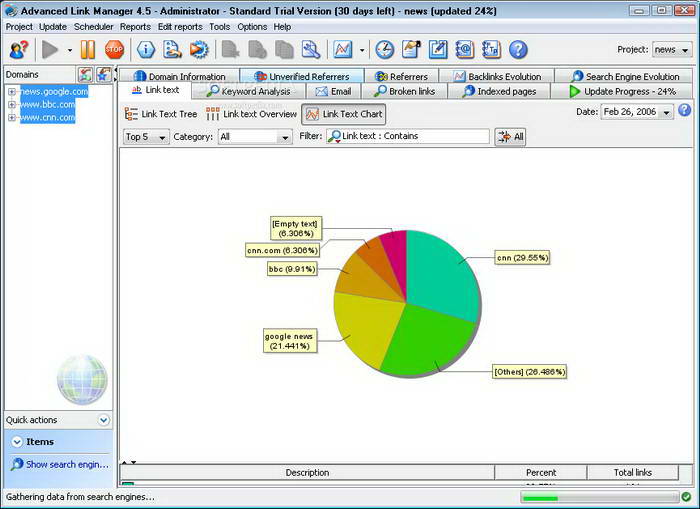Open the Help menu
Screen dimensions: 700x509
pyautogui.click(x=282, y=27)
